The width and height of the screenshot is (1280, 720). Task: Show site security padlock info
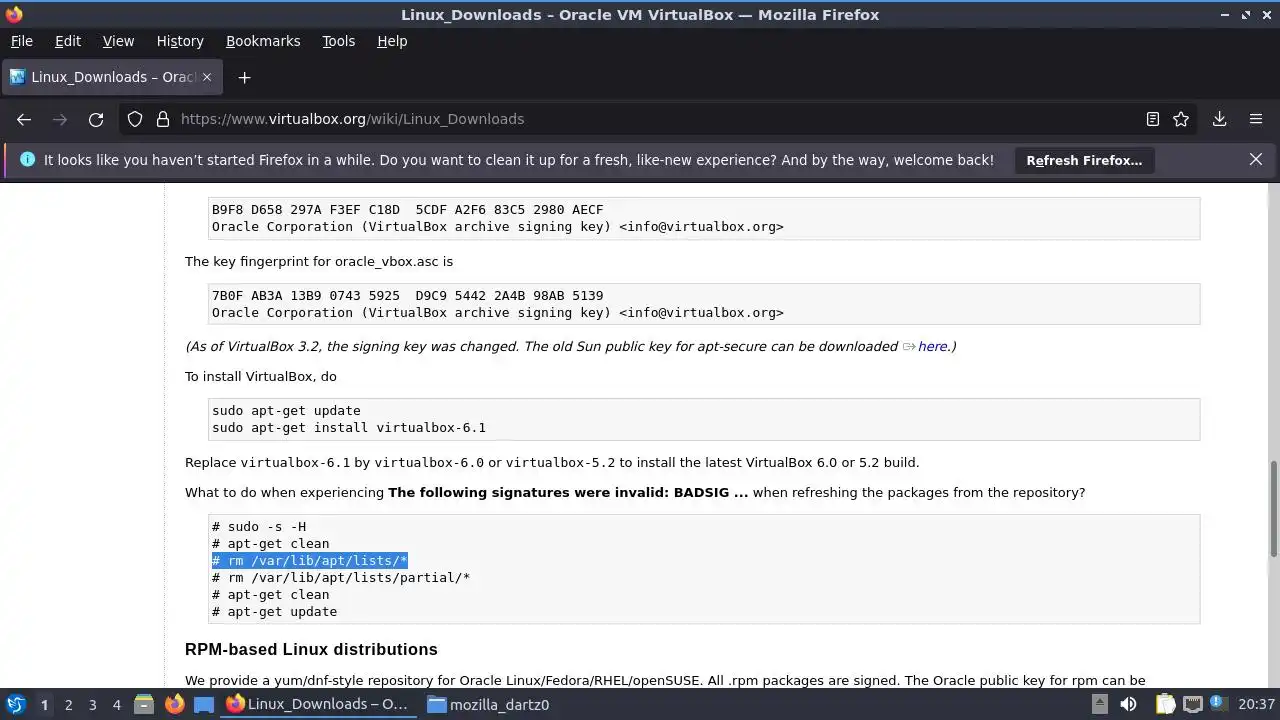162,119
